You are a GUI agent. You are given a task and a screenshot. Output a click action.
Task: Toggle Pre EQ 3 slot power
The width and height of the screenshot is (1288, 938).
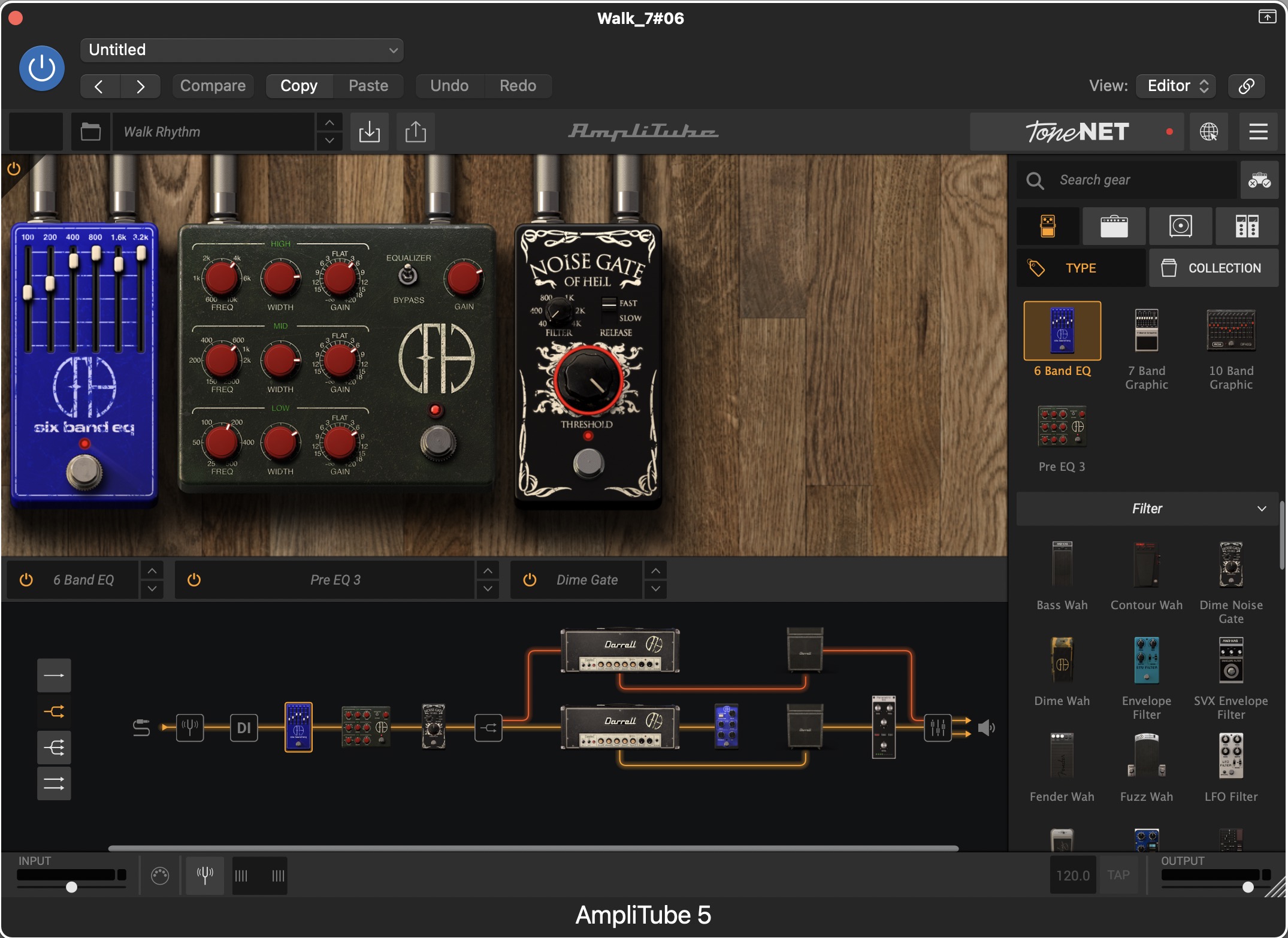coord(194,580)
